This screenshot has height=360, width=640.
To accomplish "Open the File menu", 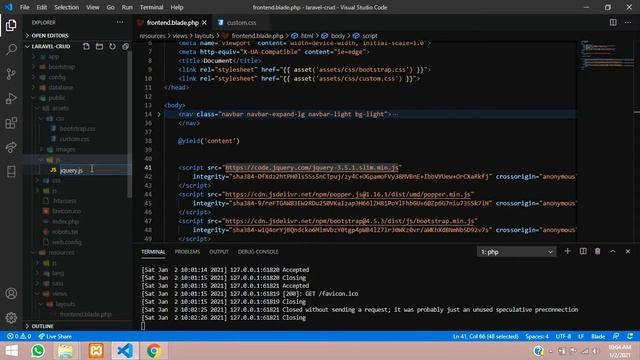I will (x=24, y=7).
